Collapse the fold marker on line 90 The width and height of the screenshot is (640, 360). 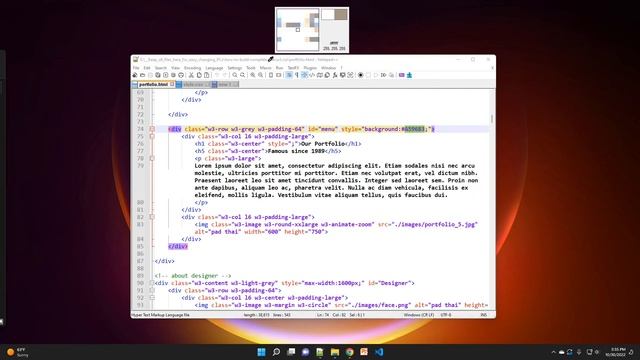coord(152,283)
